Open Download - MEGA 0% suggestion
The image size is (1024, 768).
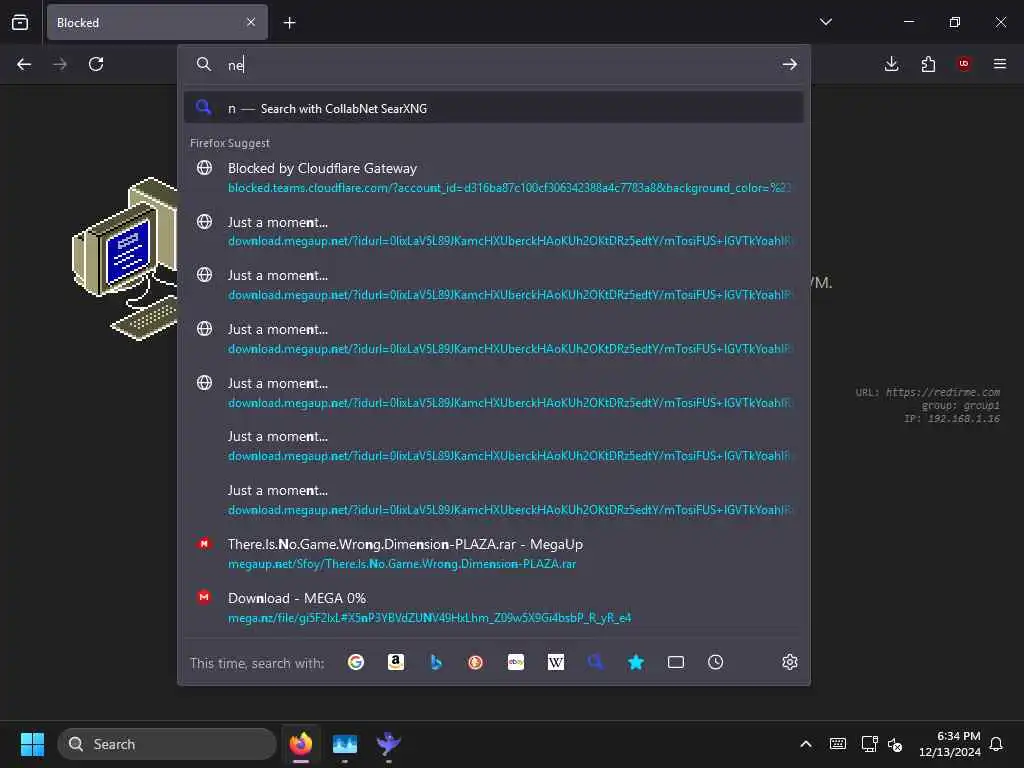(x=494, y=608)
